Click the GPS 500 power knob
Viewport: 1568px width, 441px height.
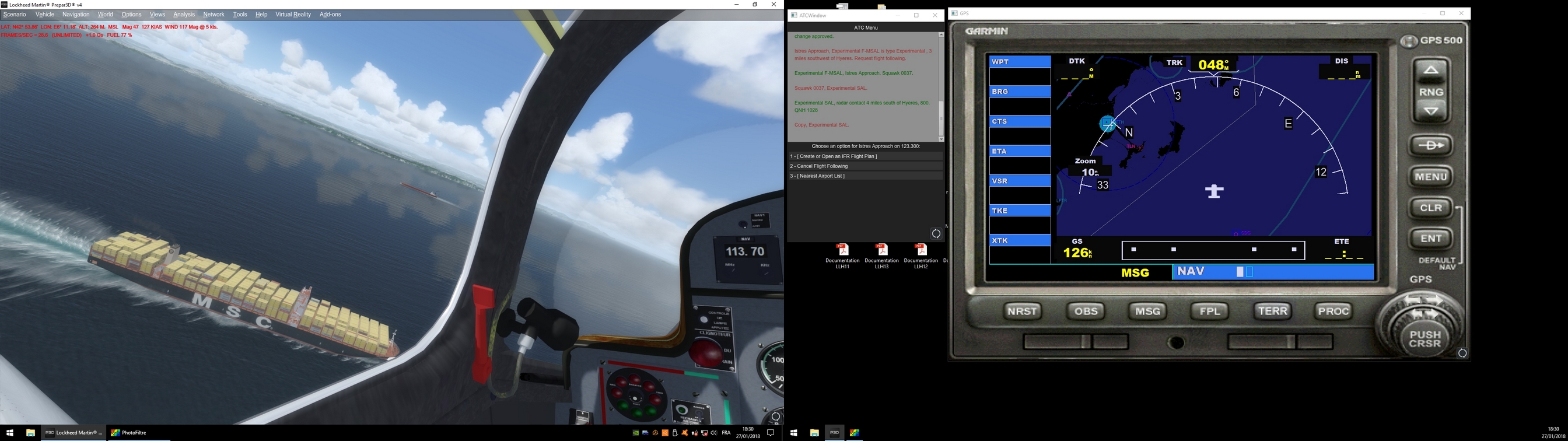click(x=1409, y=41)
